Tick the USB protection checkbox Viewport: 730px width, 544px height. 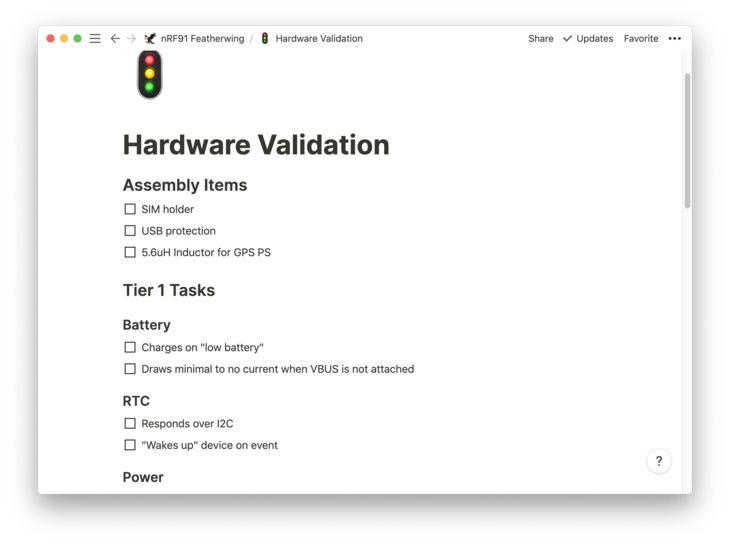point(130,231)
